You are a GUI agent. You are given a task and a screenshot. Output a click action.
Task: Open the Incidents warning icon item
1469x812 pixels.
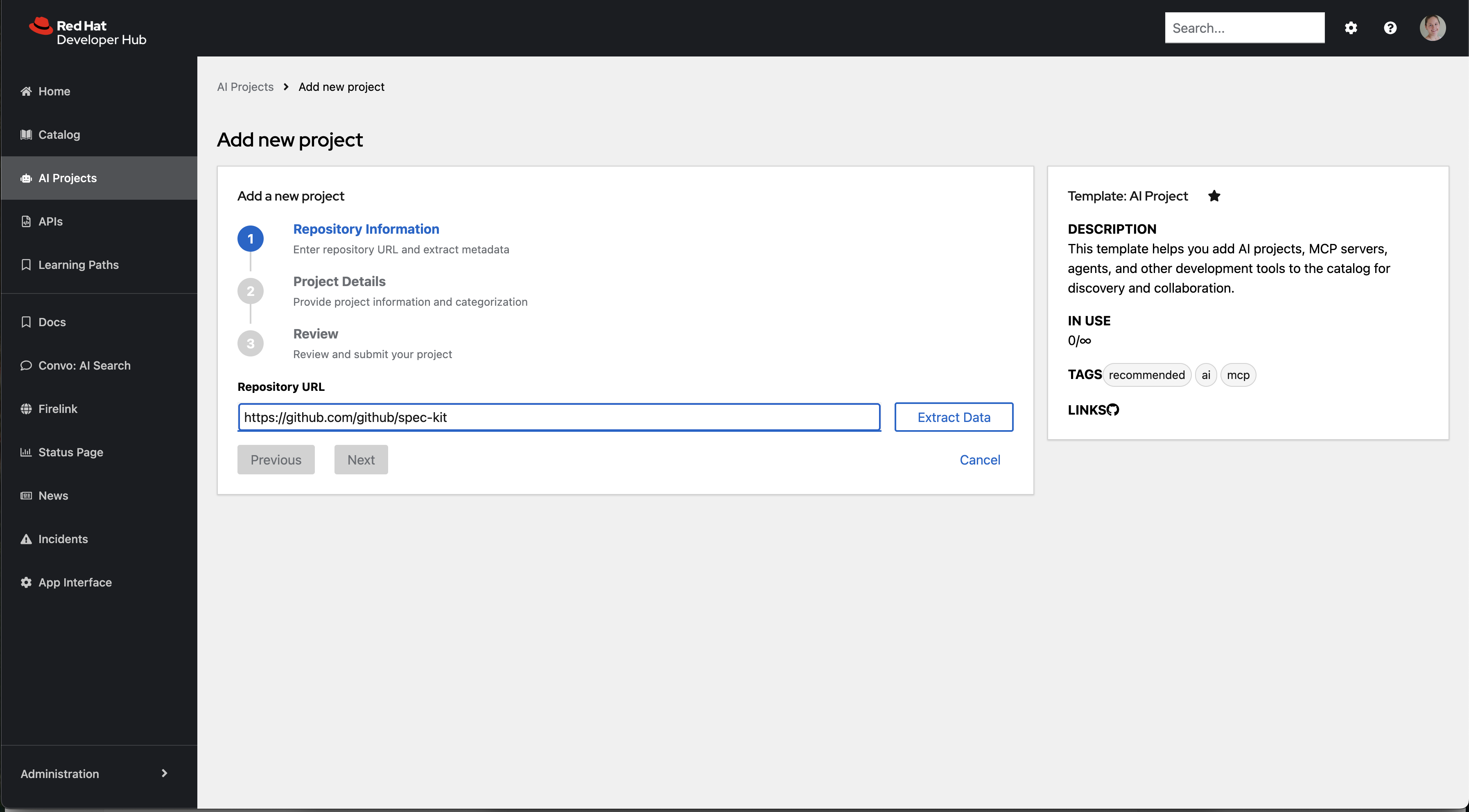click(x=26, y=539)
